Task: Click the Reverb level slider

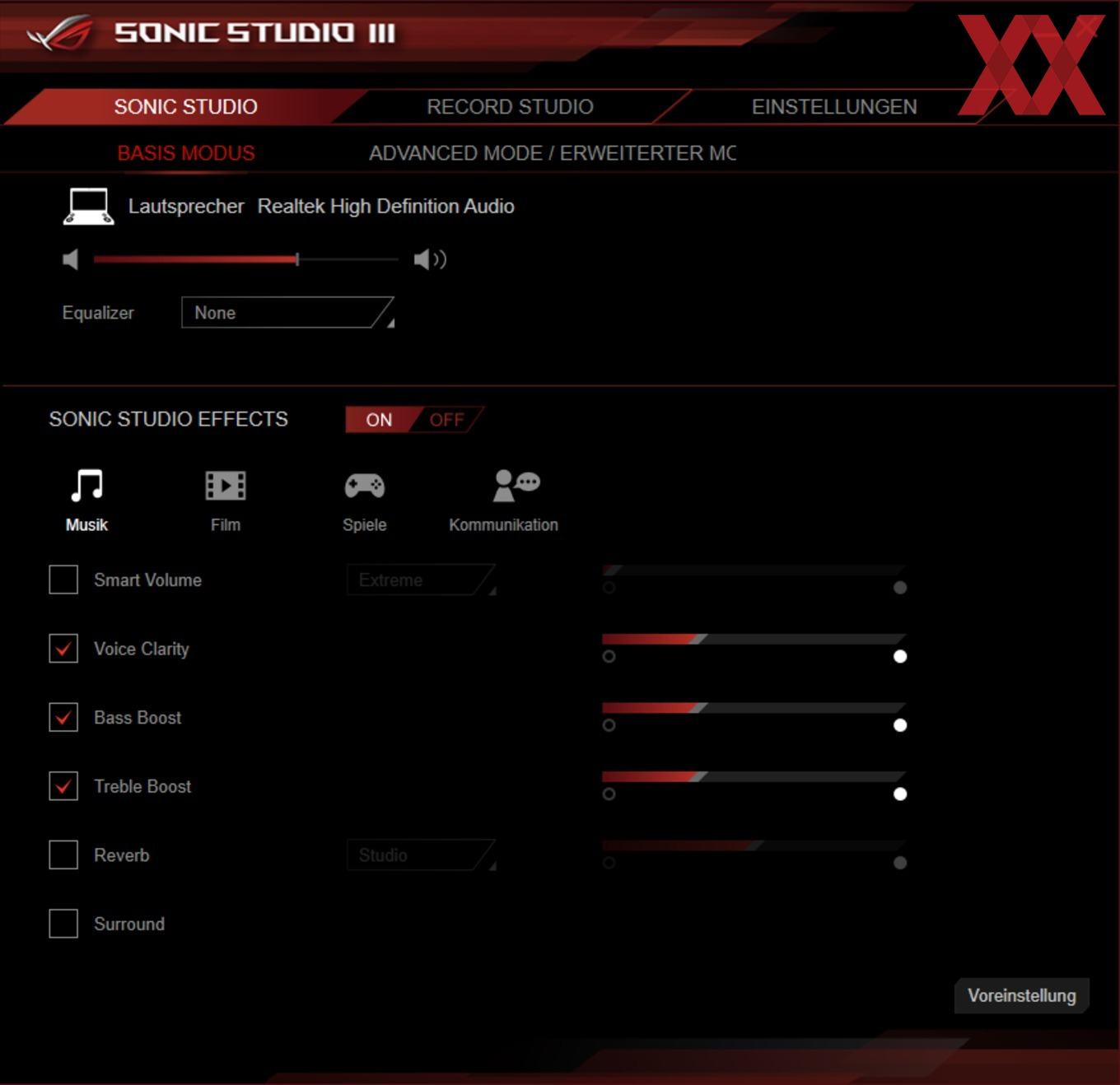Action: [x=754, y=845]
